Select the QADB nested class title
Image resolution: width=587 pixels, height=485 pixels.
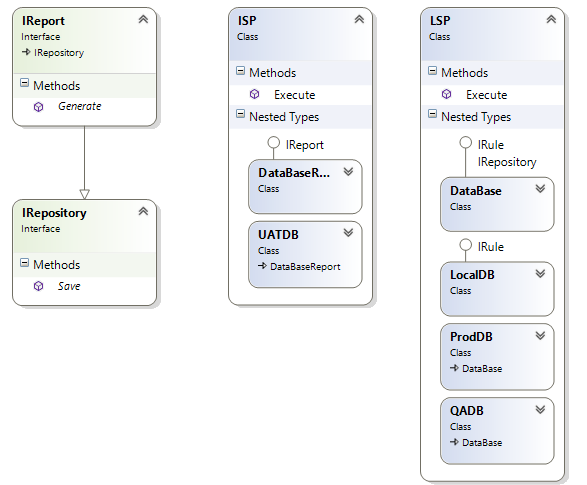[467, 411]
